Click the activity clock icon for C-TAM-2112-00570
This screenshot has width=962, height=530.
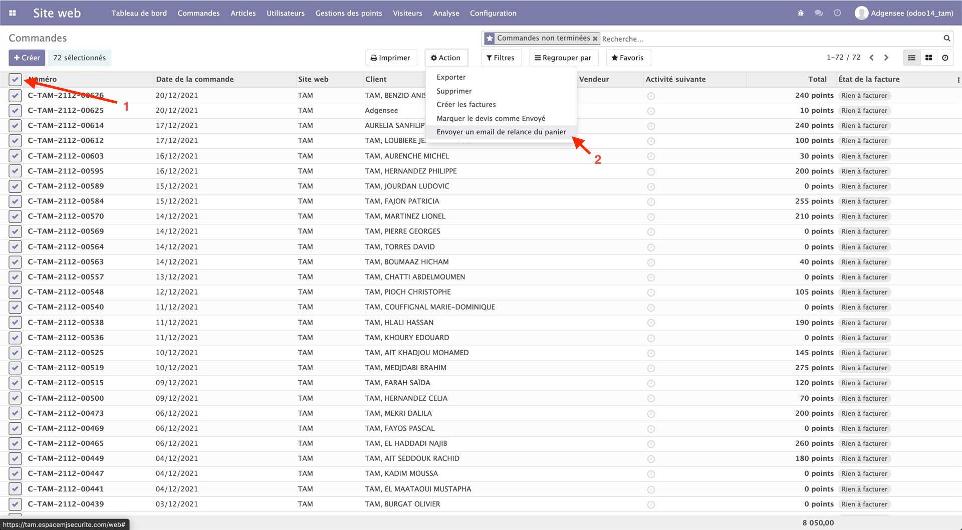pyautogui.click(x=651, y=217)
